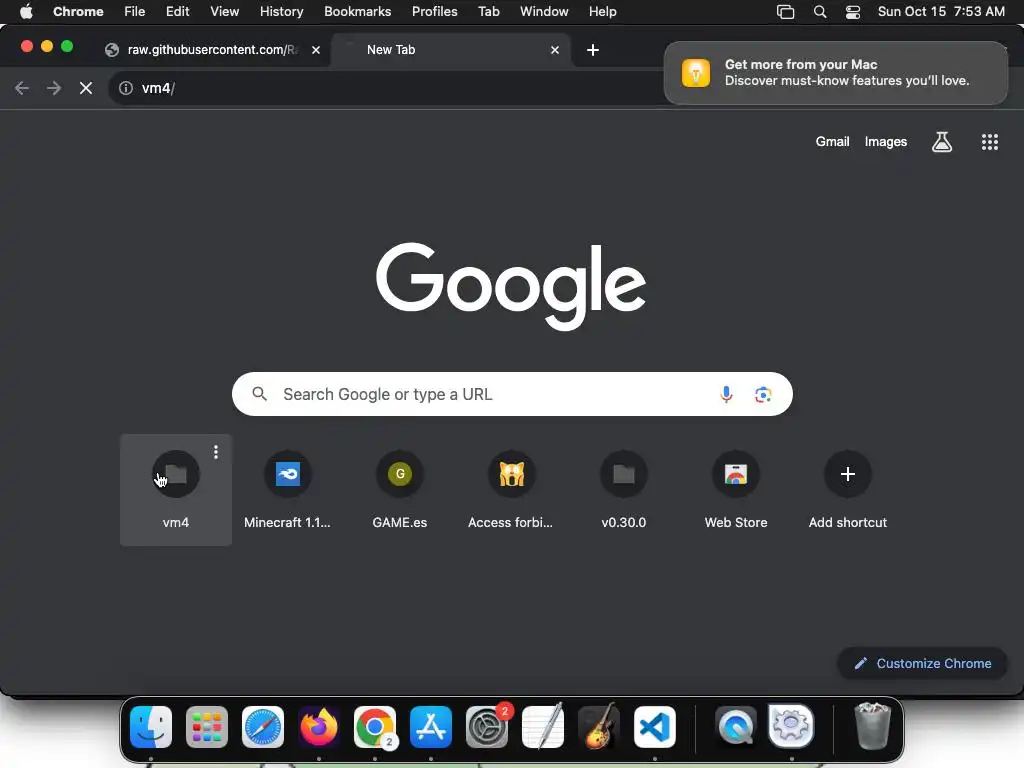Screen dimensions: 1024x768
Task: Click the Stage Manager icon in menu bar
Action: 786,12
